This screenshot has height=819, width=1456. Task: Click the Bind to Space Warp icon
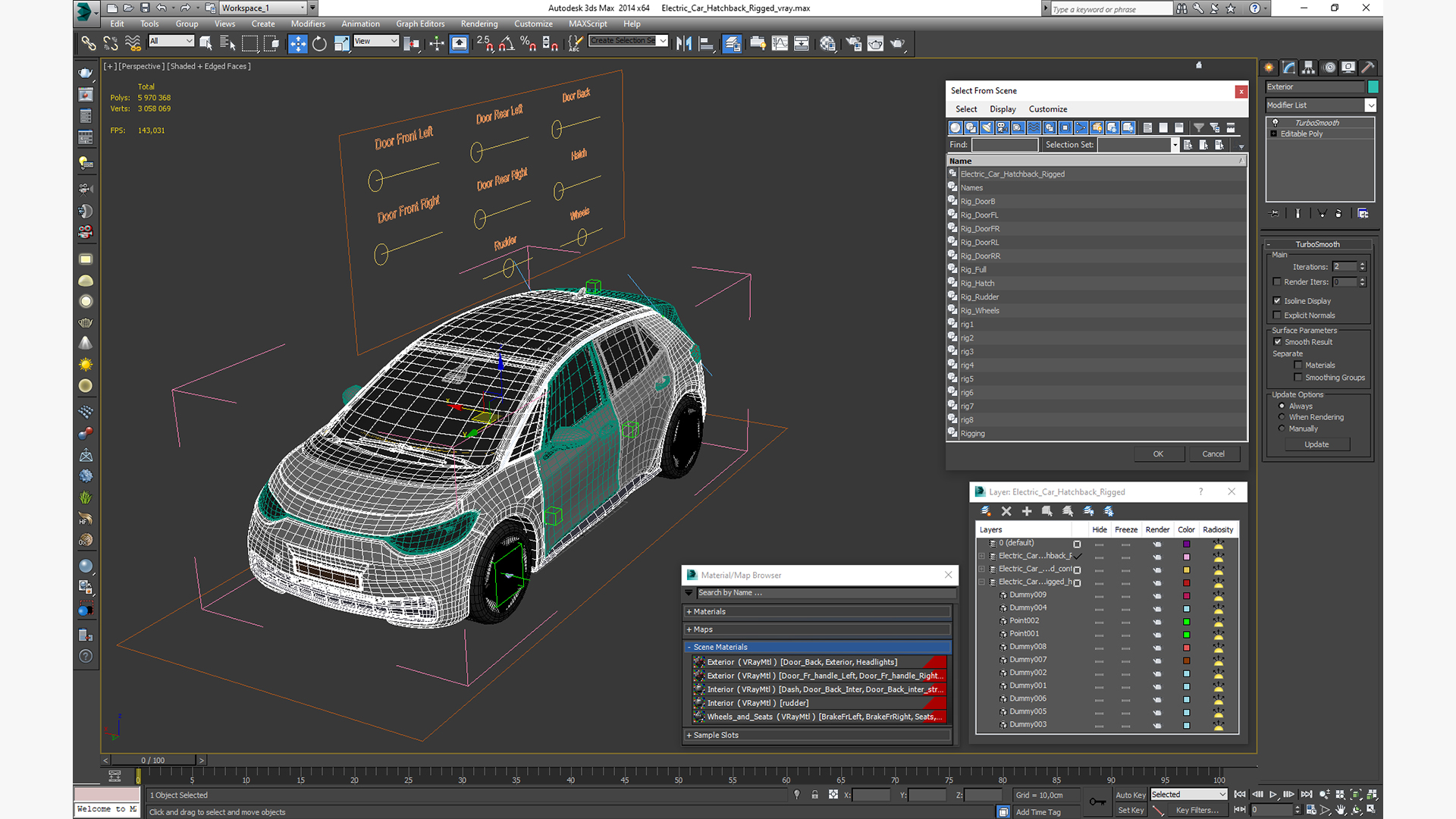pyautogui.click(x=133, y=44)
